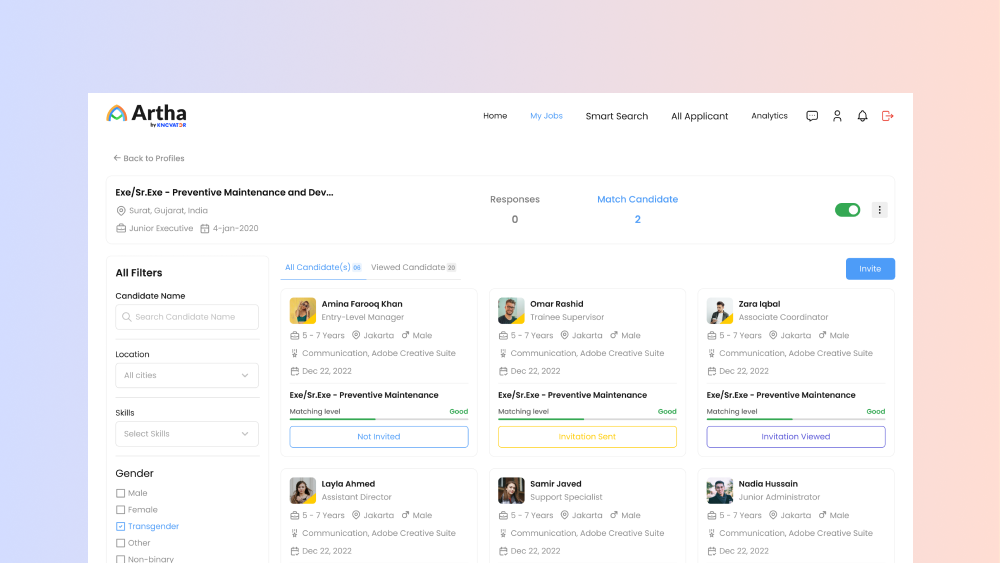
Task: Go to the Home menu
Action: point(495,116)
